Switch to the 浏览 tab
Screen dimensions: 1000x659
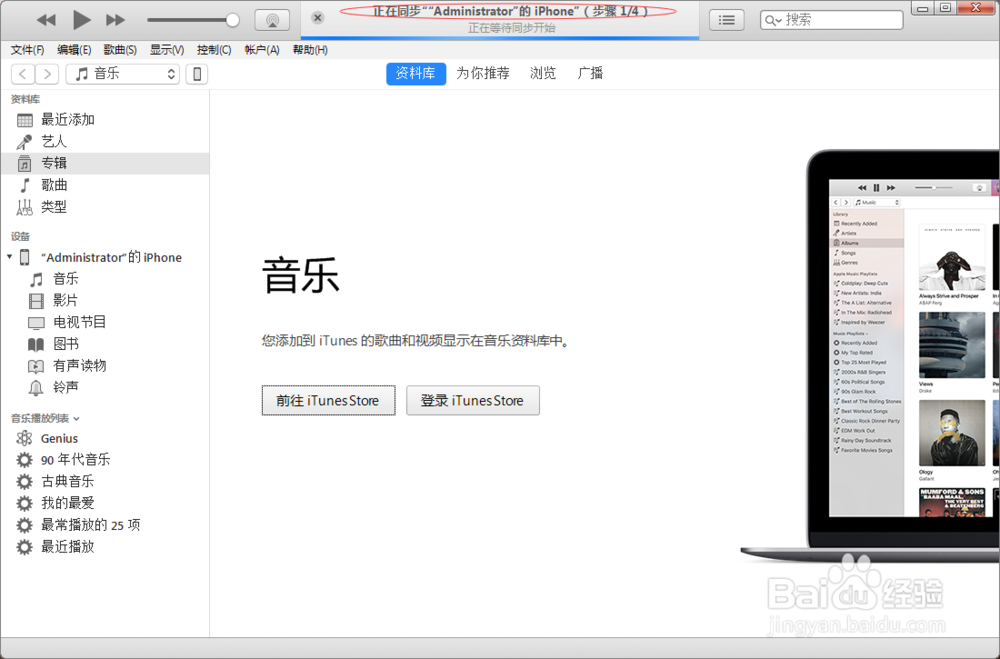pyautogui.click(x=543, y=73)
